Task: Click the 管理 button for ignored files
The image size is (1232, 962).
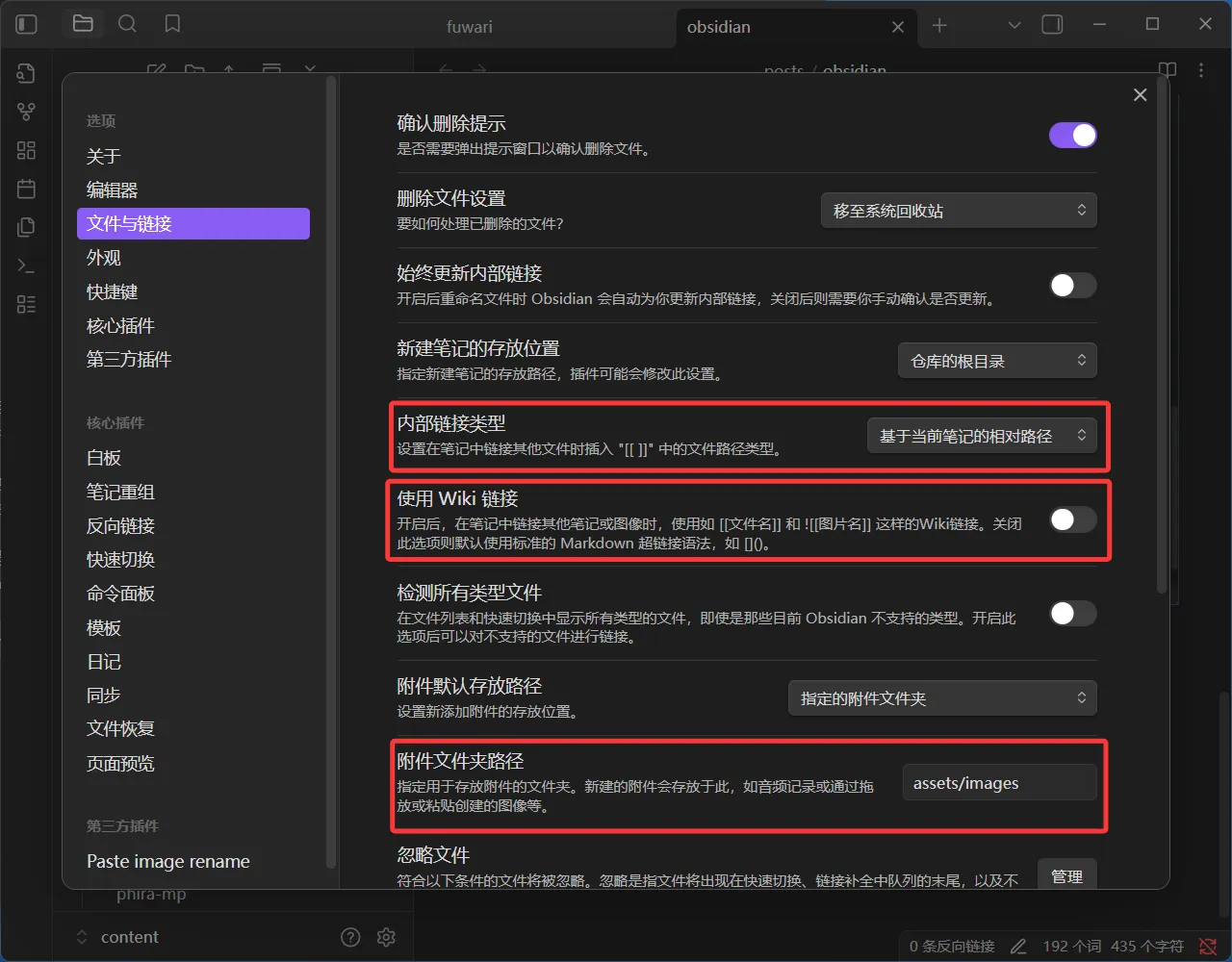Action: (1066, 876)
